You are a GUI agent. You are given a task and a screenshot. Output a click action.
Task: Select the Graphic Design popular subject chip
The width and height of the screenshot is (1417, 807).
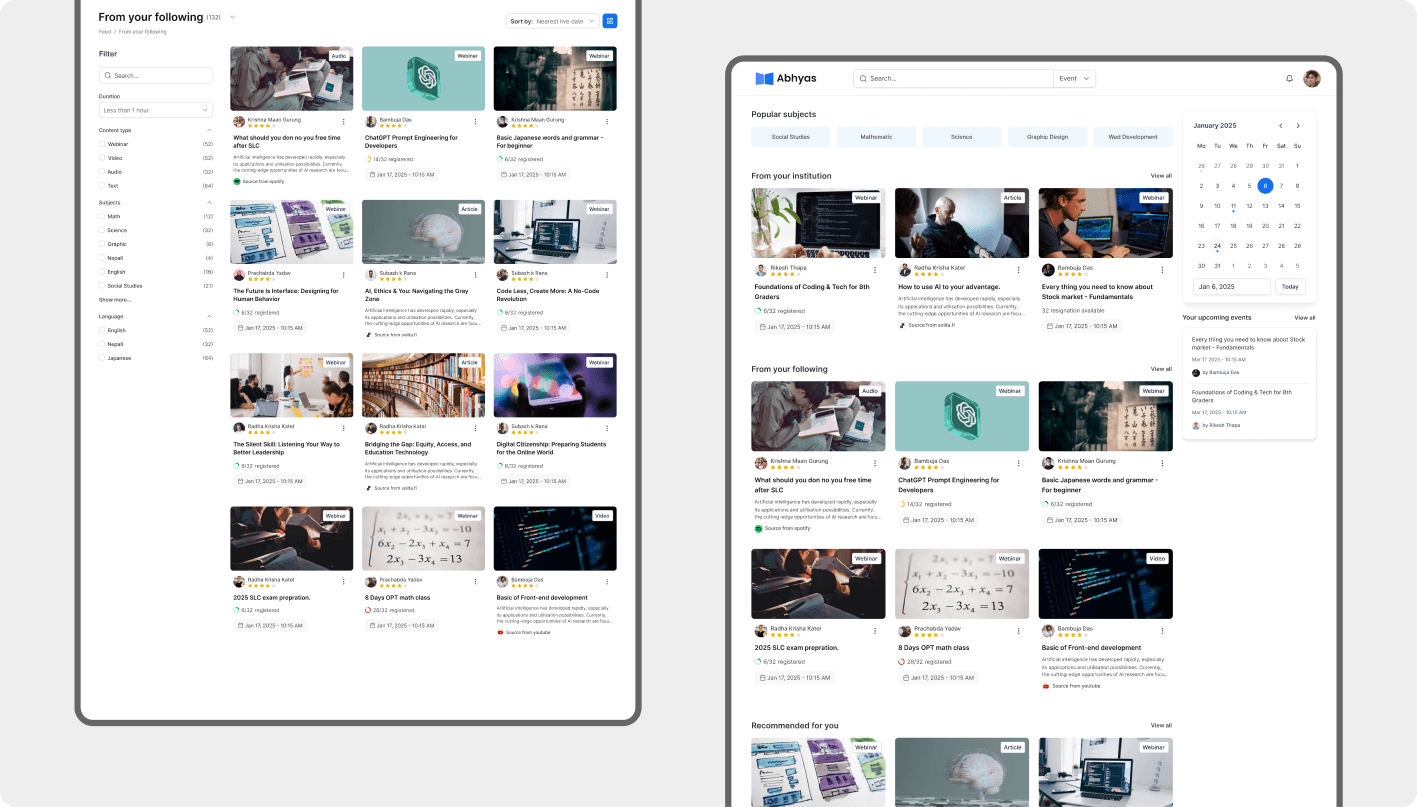pyautogui.click(x=1047, y=137)
